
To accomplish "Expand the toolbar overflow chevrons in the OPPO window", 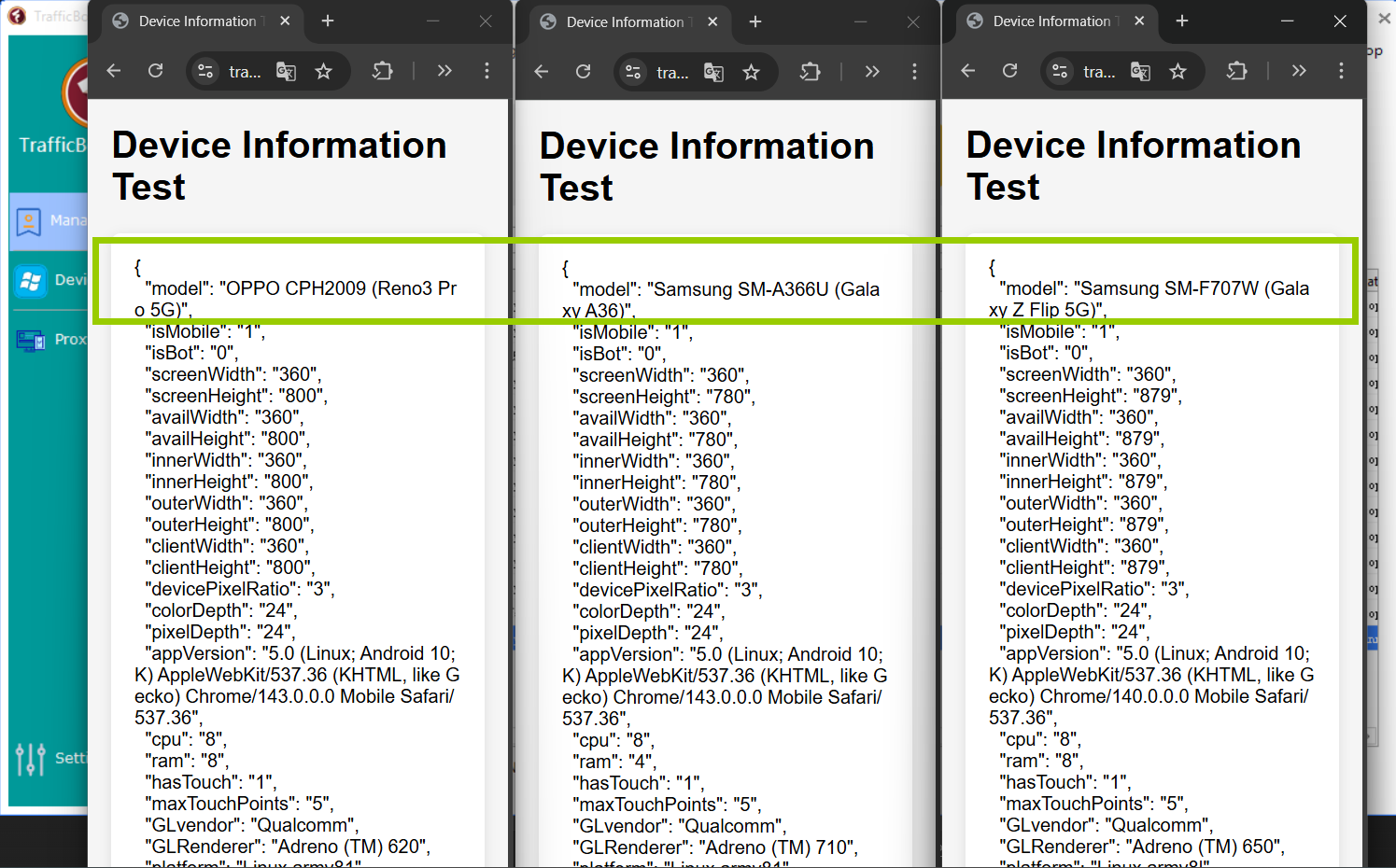I will (444, 71).
